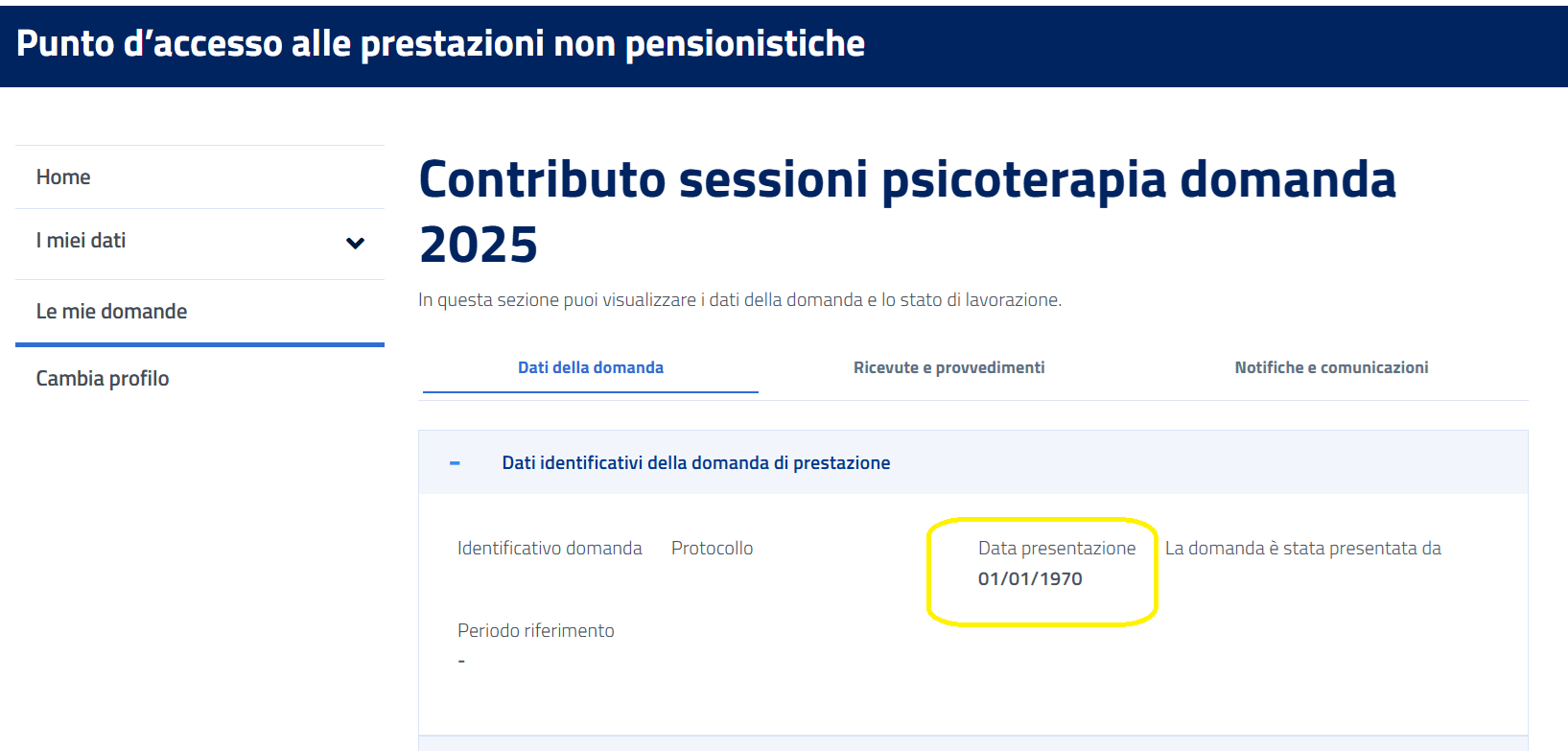The image size is (1568, 751).
Task: Toggle Dati identificativi della domanda di prestazione header
Action: pos(695,463)
